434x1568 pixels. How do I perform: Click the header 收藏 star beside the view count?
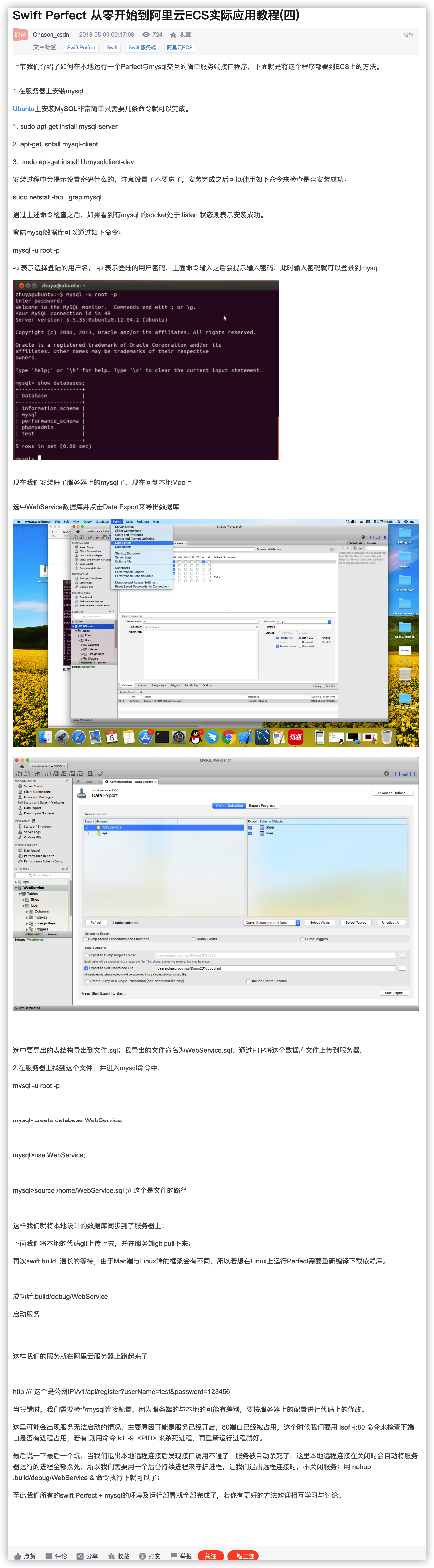[173, 35]
